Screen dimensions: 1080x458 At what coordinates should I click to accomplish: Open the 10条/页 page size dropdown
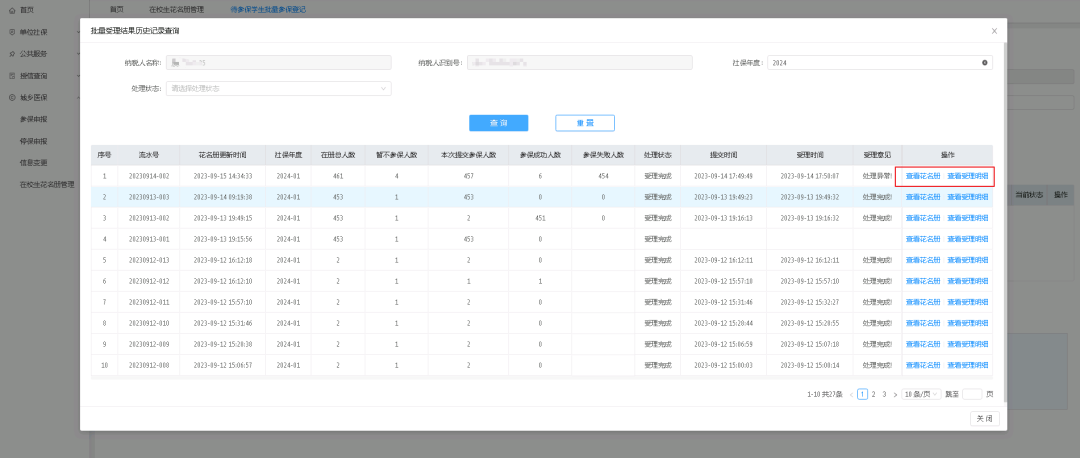[921, 395]
